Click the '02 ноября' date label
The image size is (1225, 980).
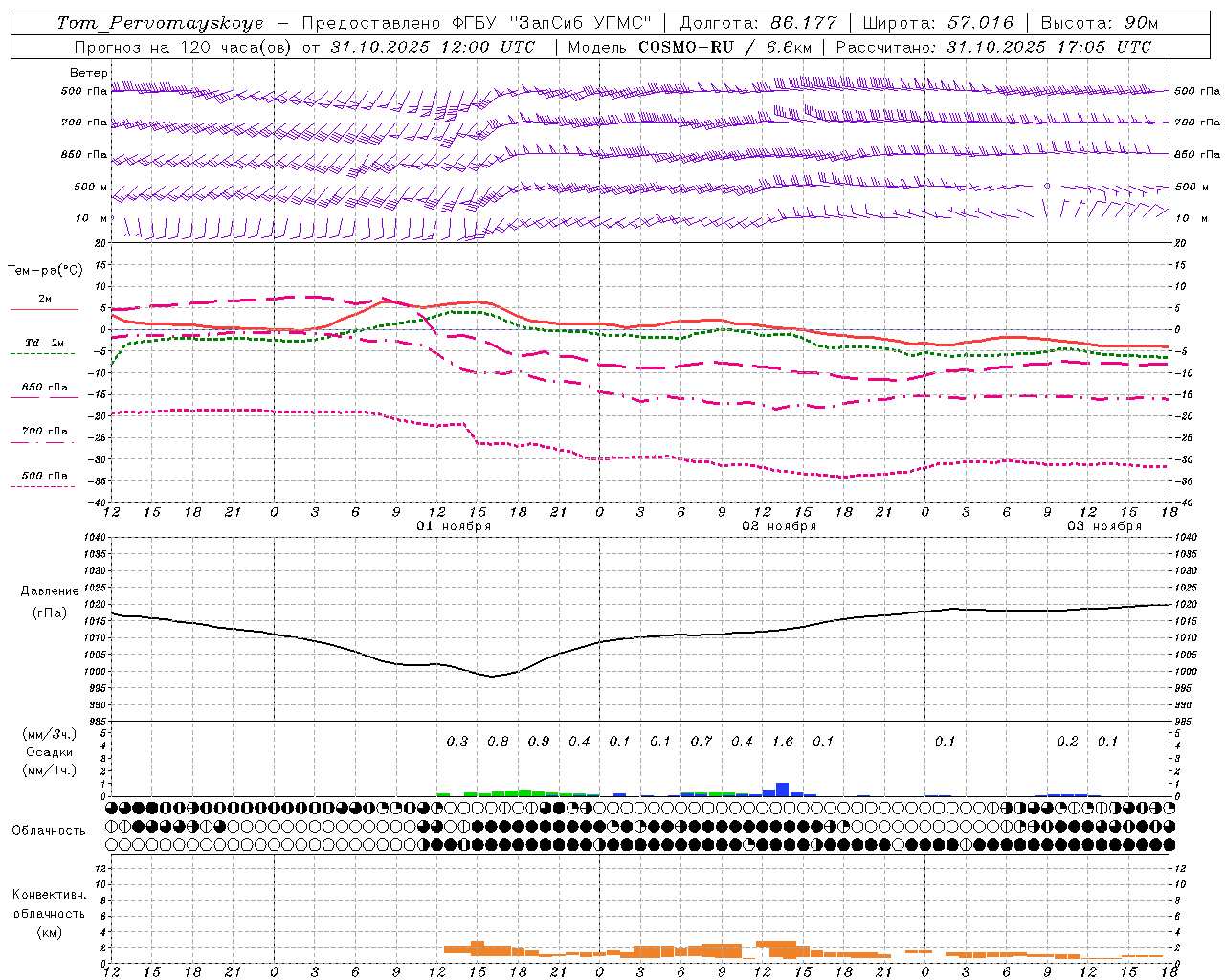point(779,526)
